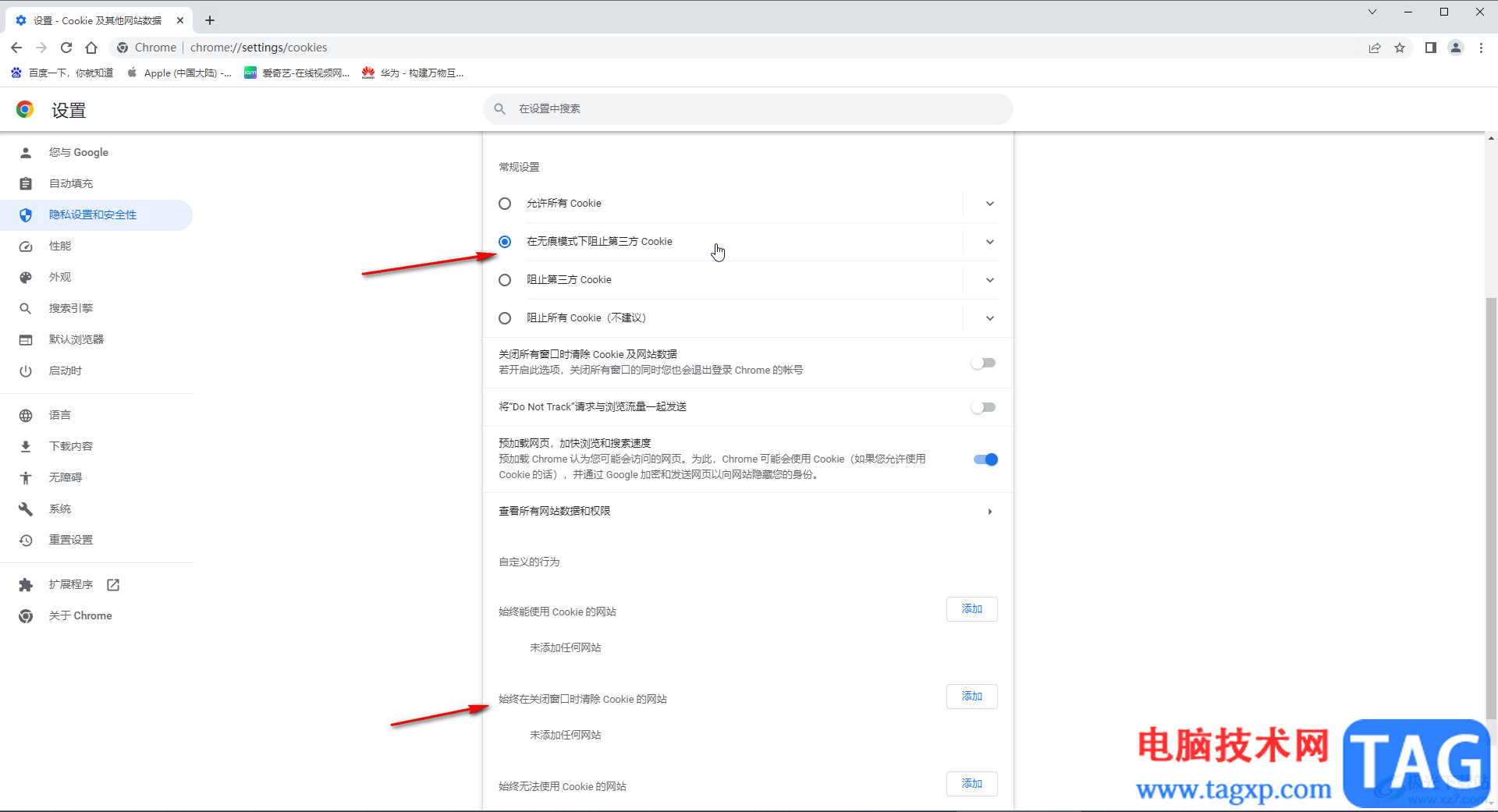Click the 语言 globe icon

click(x=26, y=415)
